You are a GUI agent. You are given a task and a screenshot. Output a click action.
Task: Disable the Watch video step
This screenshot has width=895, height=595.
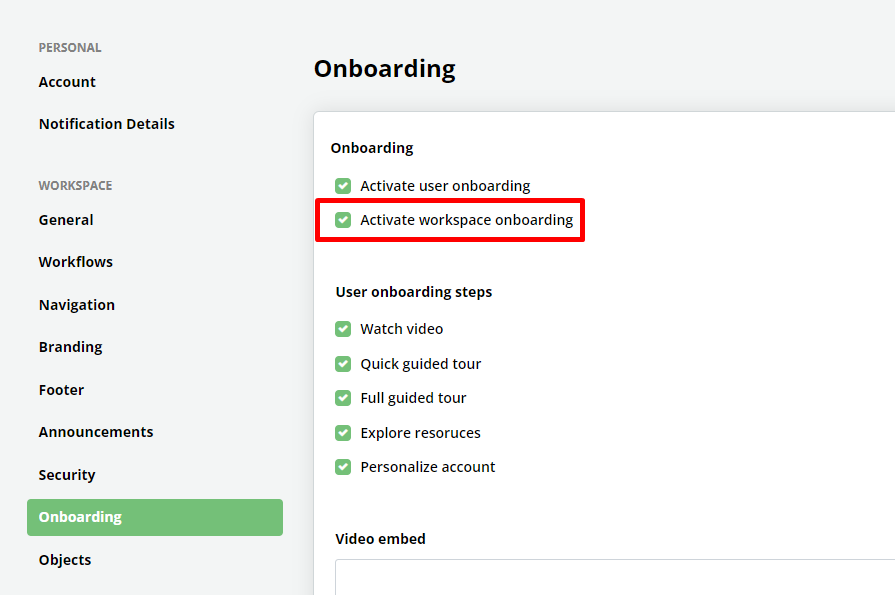point(343,329)
